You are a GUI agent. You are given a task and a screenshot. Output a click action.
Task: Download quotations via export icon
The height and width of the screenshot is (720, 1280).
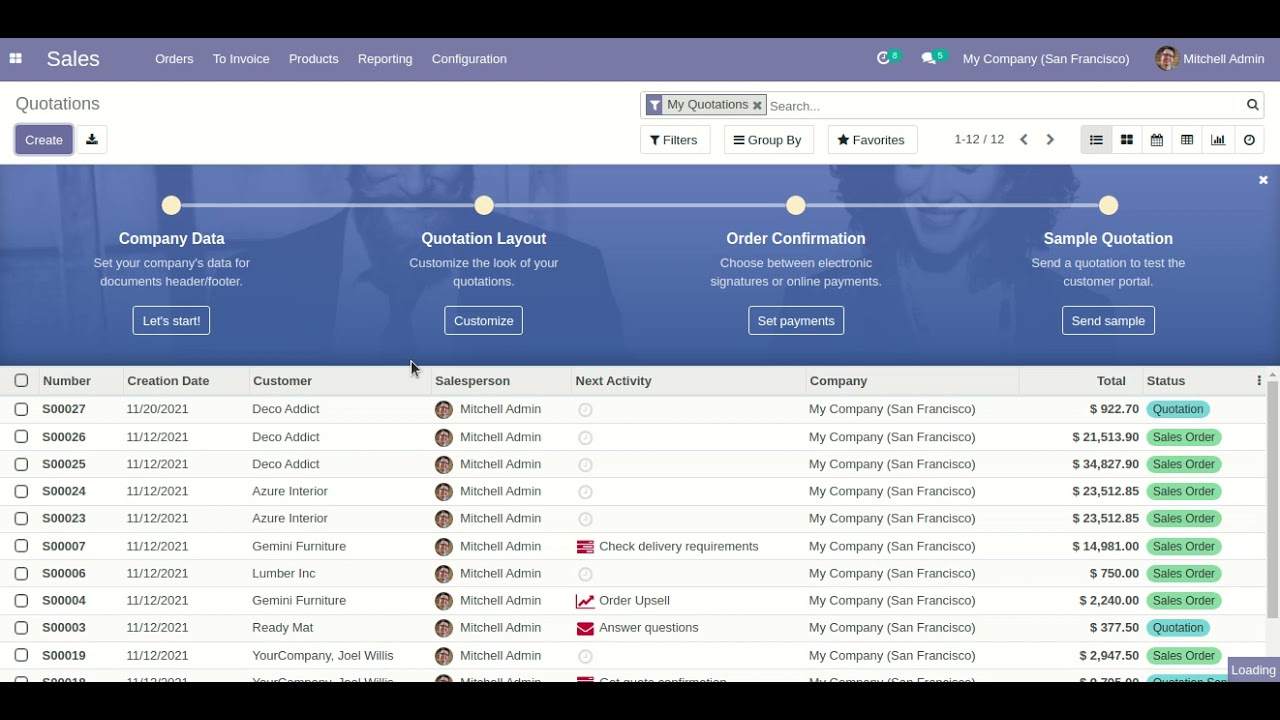(92, 140)
